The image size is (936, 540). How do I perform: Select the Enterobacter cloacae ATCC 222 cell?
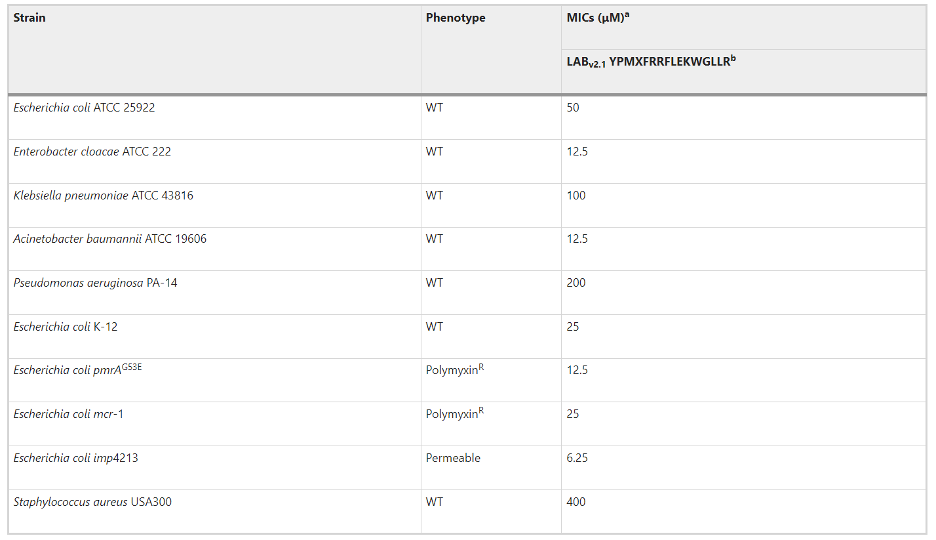click(x=85, y=152)
